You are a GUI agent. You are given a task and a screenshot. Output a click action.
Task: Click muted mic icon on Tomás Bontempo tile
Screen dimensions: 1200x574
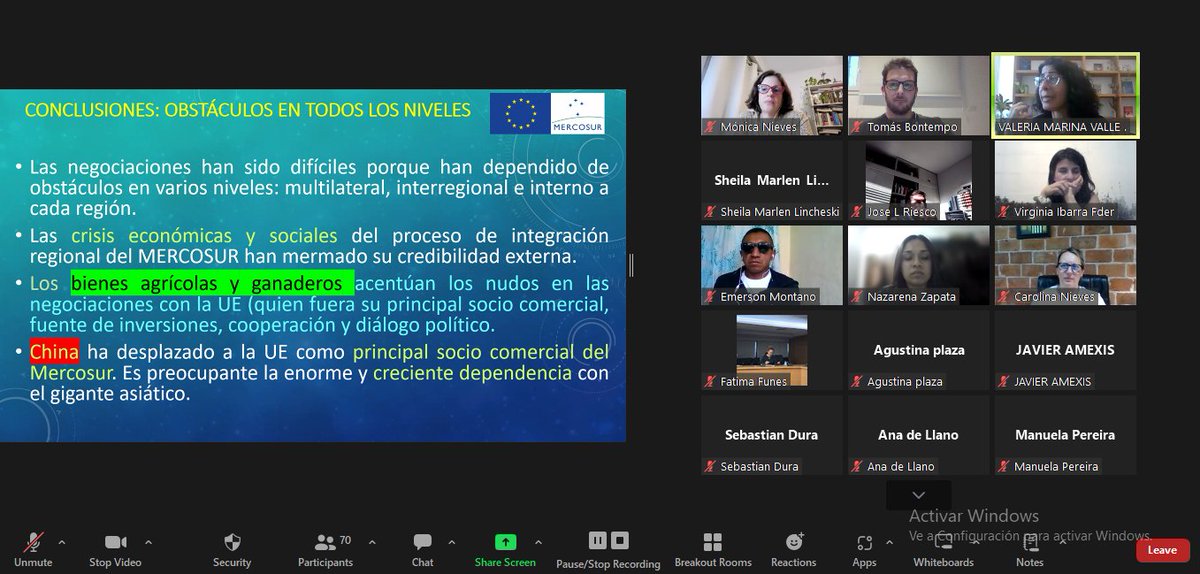pyautogui.click(x=858, y=127)
